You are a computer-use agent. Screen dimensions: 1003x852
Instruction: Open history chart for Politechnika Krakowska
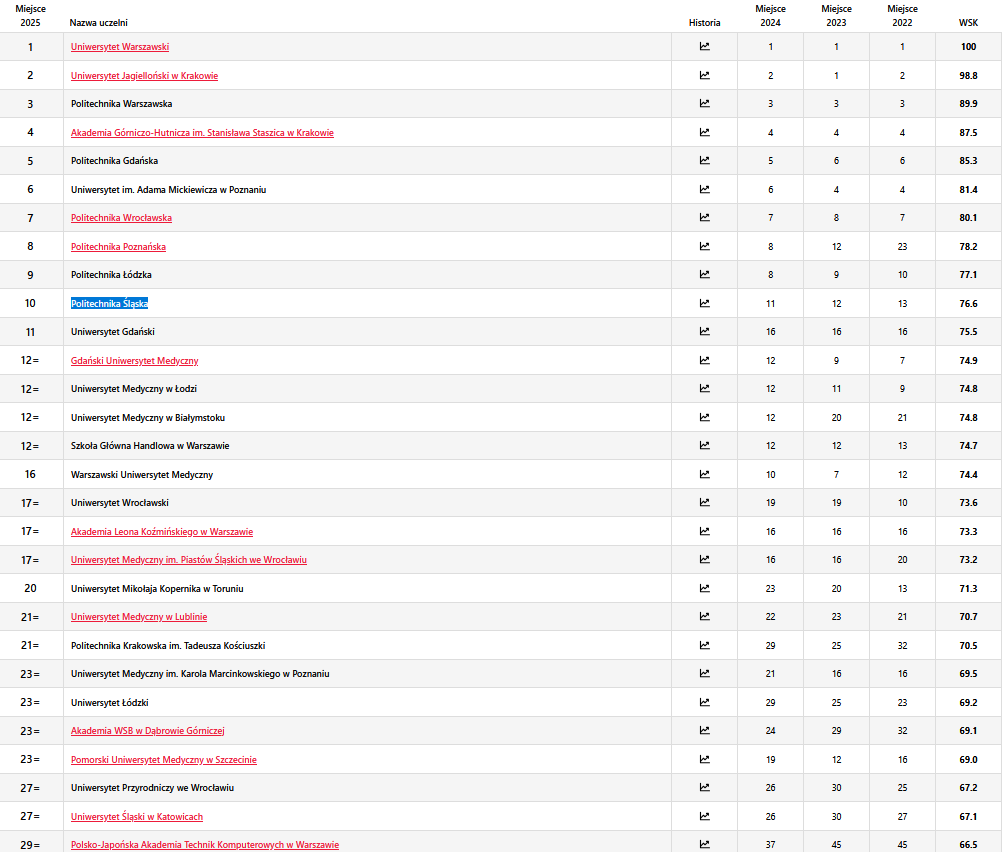tap(704, 645)
